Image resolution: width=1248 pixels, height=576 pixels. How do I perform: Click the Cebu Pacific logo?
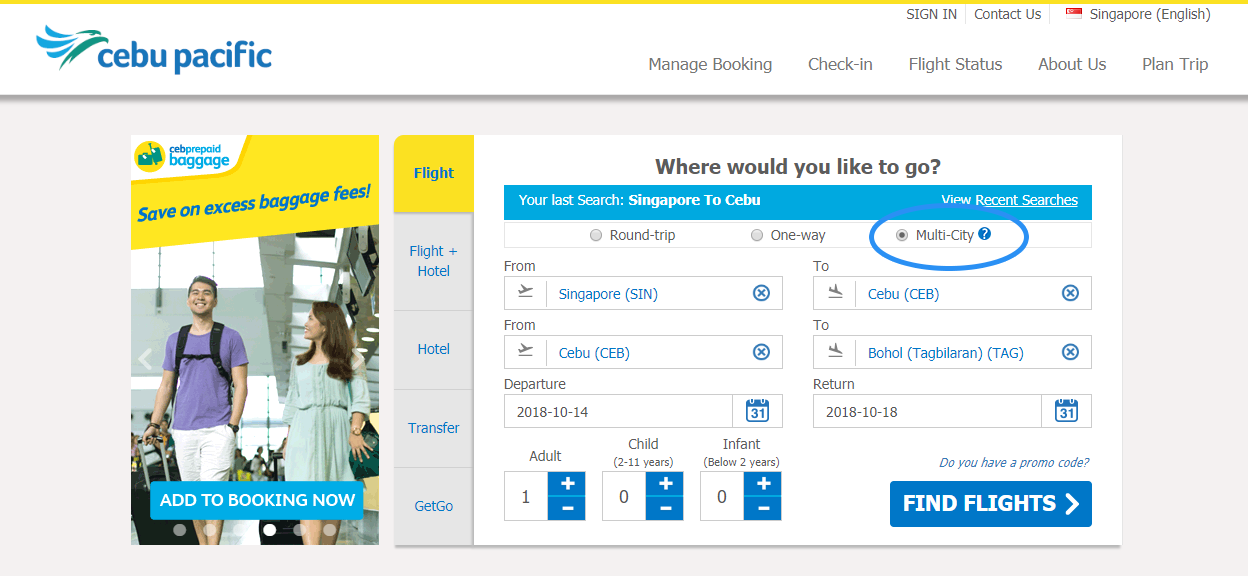click(x=154, y=50)
